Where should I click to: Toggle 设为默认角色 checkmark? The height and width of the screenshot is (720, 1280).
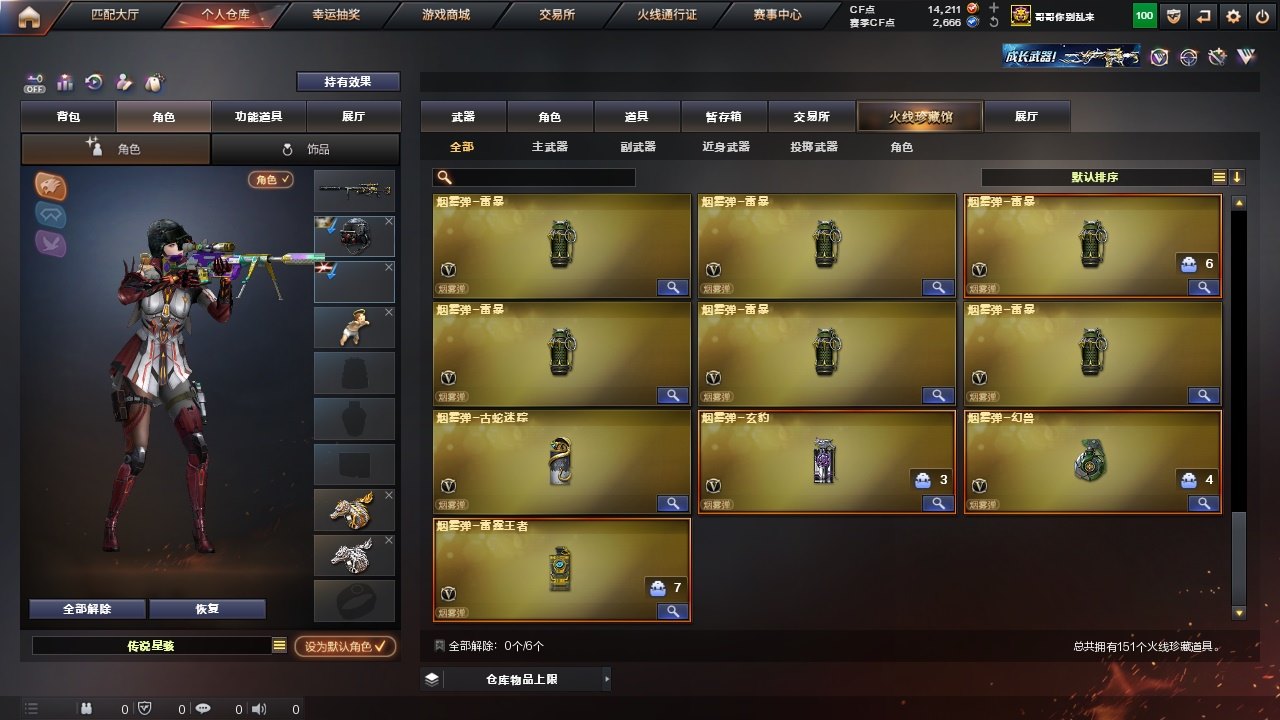point(345,646)
